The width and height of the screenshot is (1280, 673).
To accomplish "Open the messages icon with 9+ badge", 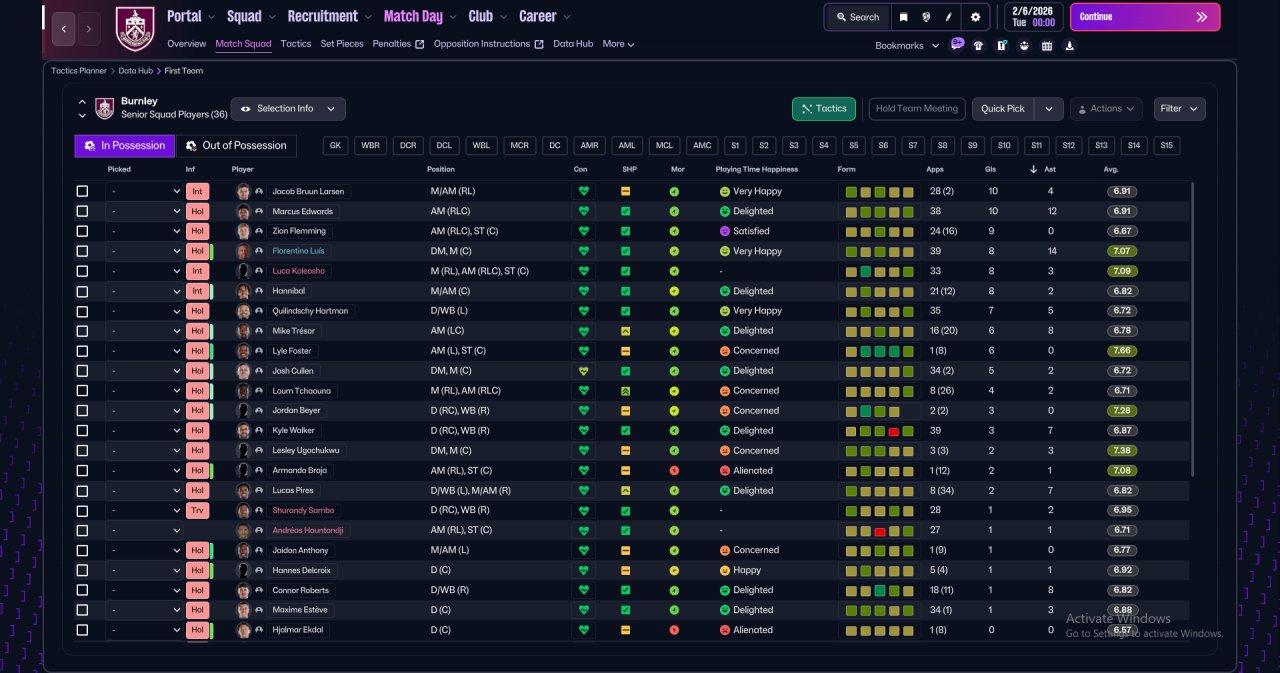I will coord(957,44).
